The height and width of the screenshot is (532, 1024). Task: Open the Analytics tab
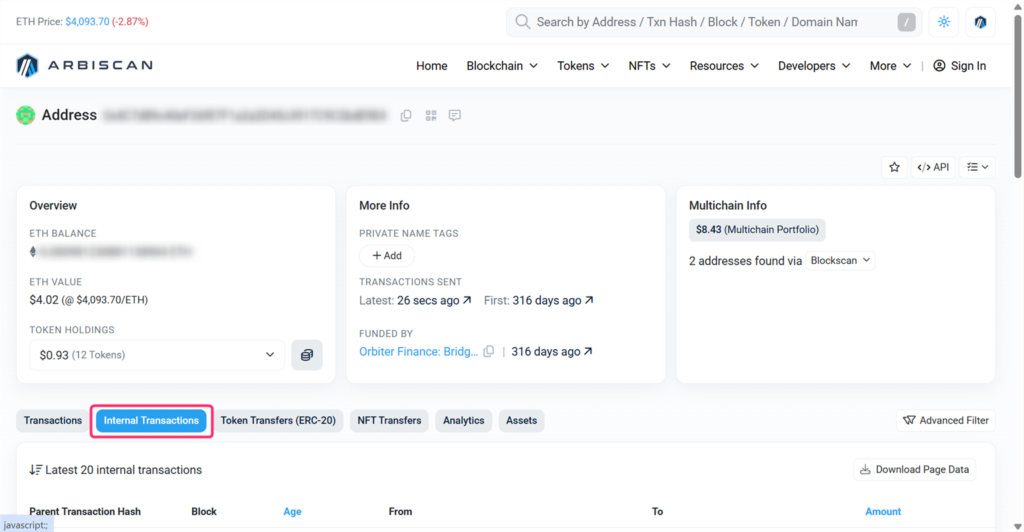pos(464,421)
